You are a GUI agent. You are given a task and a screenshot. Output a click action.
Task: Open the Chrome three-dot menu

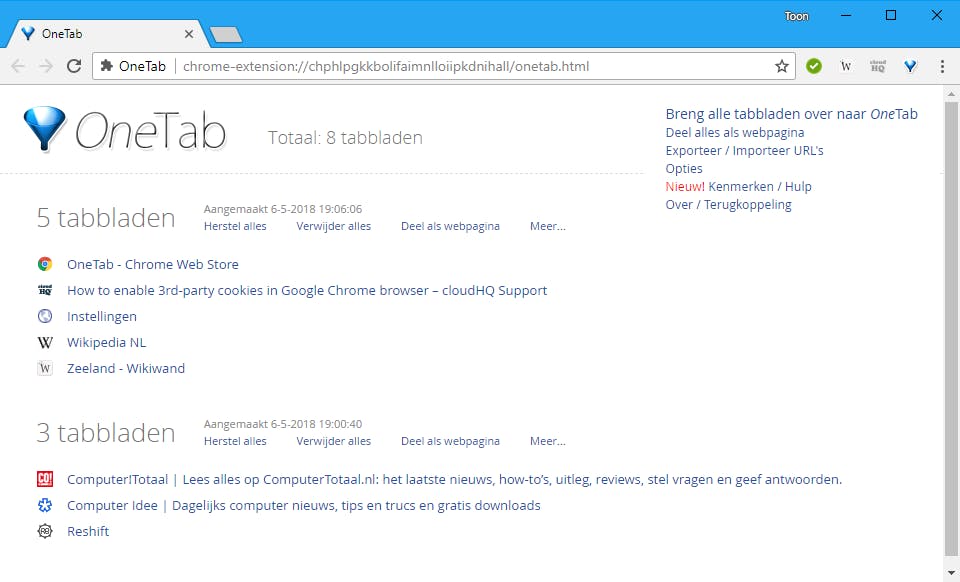click(942, 66)
